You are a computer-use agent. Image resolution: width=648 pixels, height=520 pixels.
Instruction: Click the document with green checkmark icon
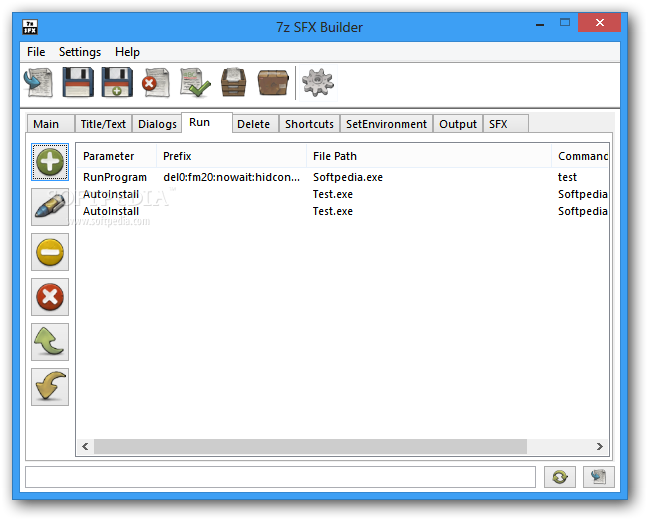click(x=195, y=82)
